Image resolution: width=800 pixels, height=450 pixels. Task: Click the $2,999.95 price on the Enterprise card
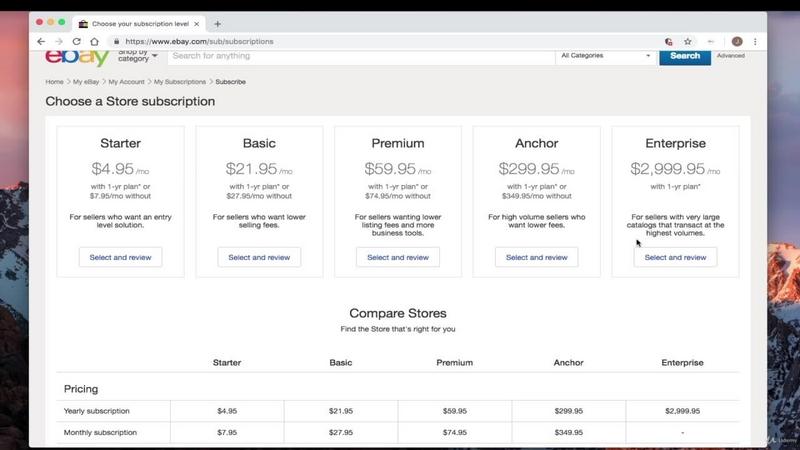tap(667, 168)
